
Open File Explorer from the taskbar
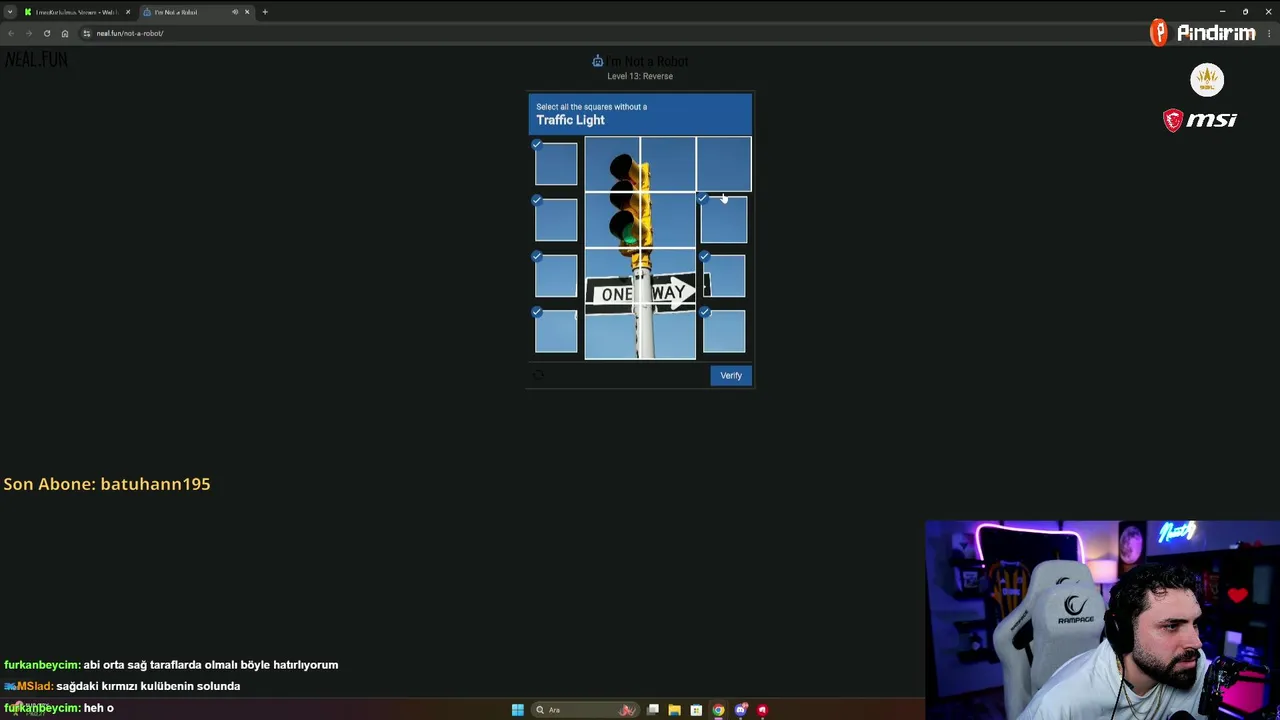coord(675,710)
